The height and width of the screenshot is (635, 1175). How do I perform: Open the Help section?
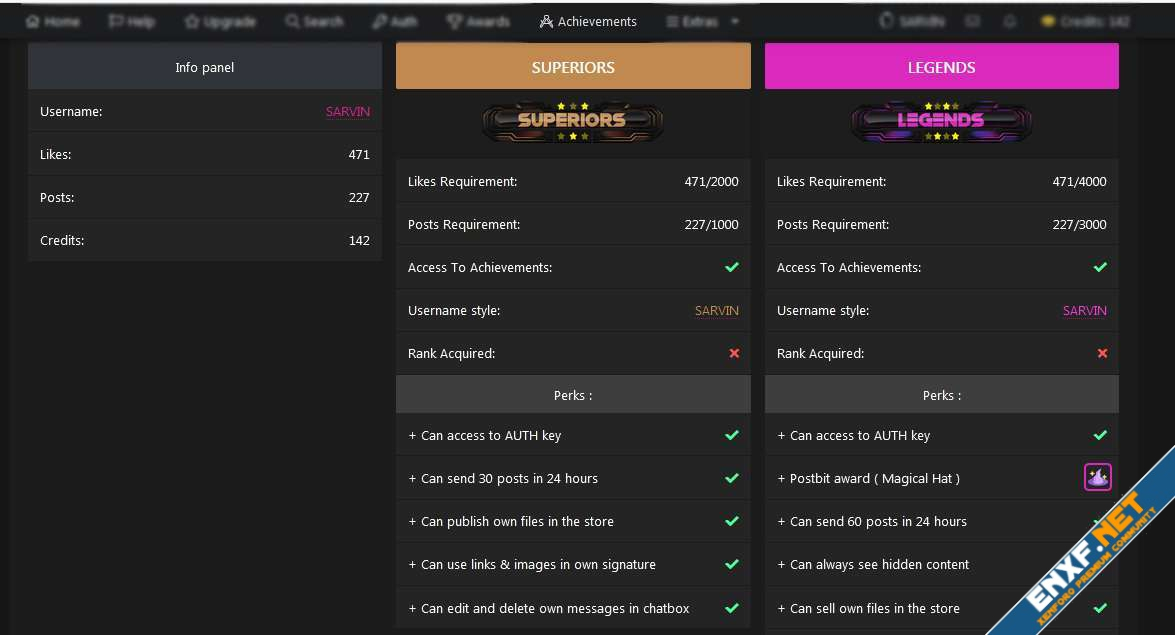coord(132,21)
